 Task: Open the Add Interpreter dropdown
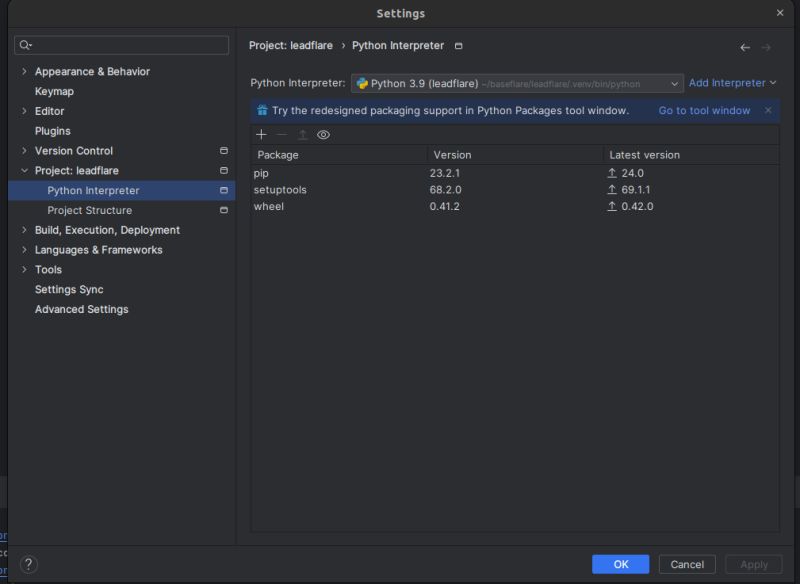(728, 83)
